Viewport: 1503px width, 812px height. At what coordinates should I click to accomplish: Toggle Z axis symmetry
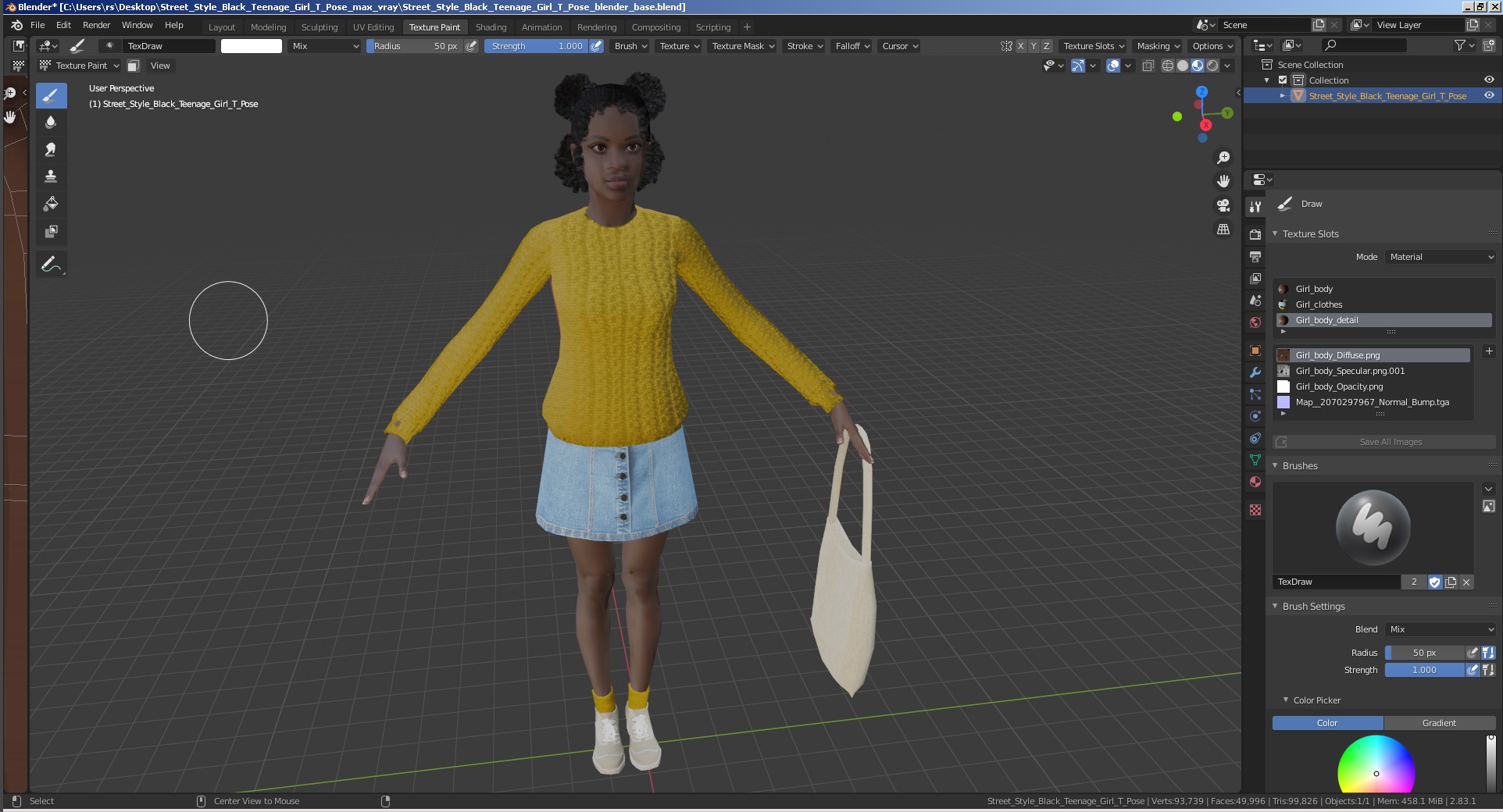pos(1047,46)
